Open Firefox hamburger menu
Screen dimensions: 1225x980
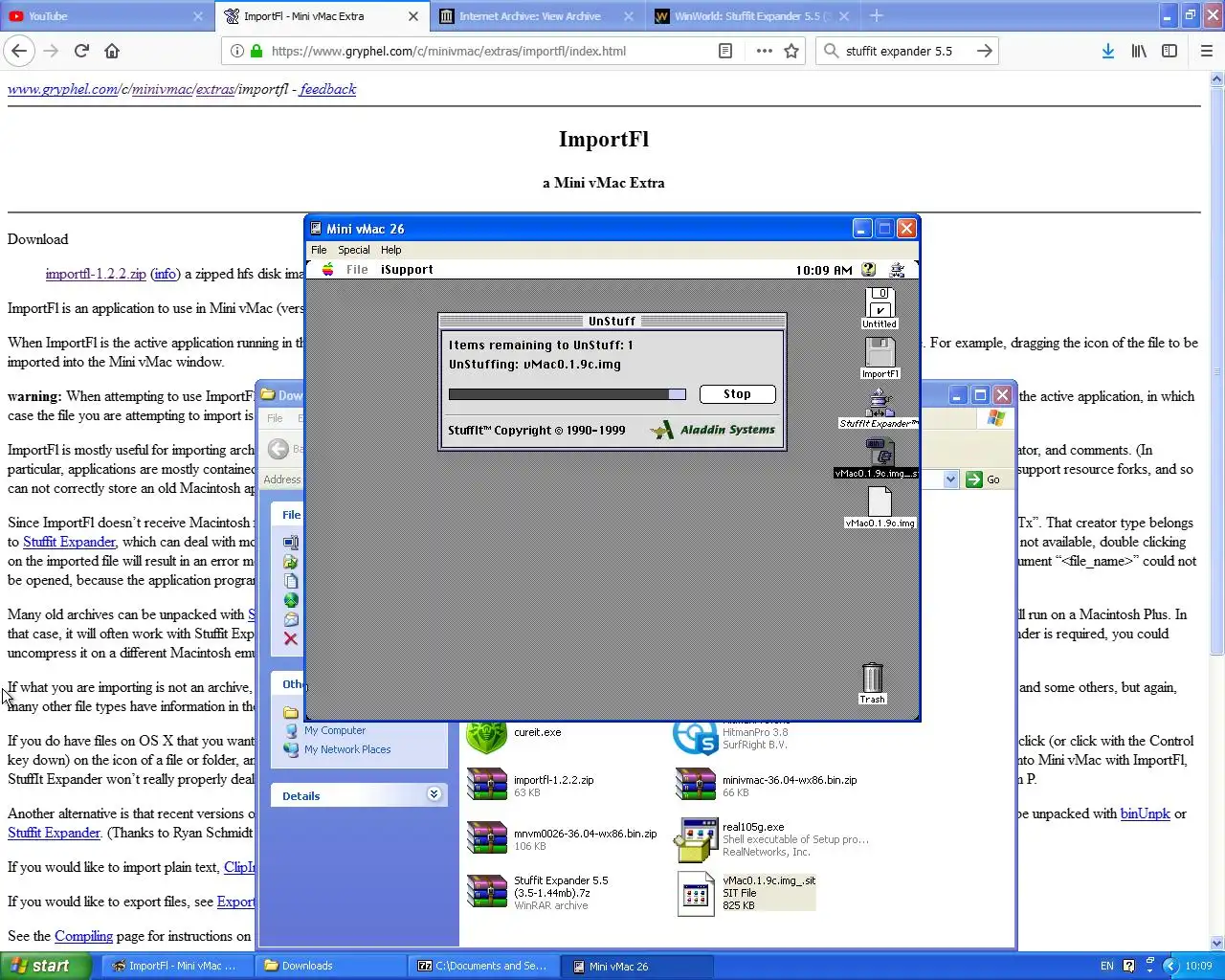pos(1206,51)
